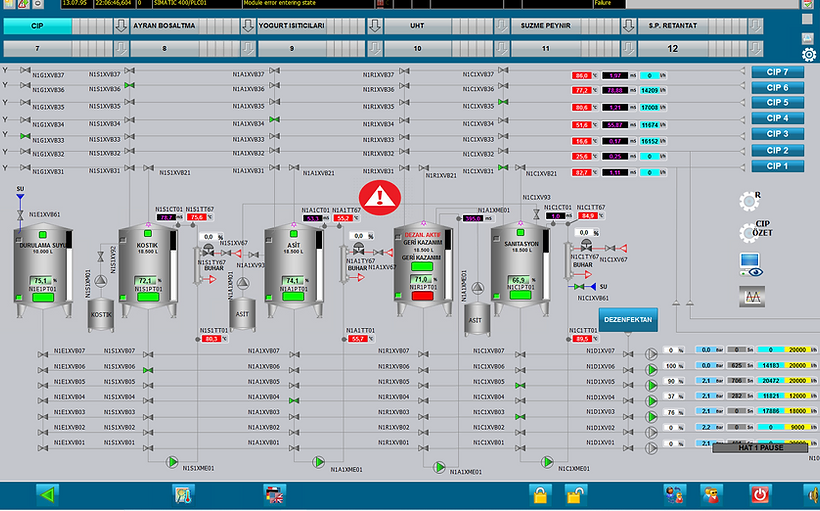The image size is (820, 511).
Task: Click the Sanitasyon tank level bar
Action: coord(545,265)
